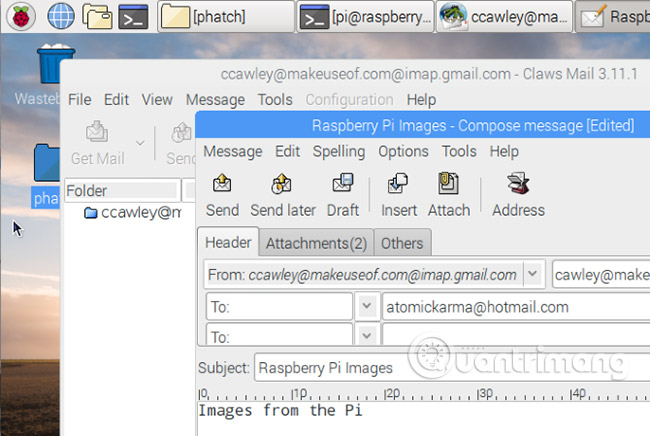Open Help menu in Claws Mail main window

point(421,99)
